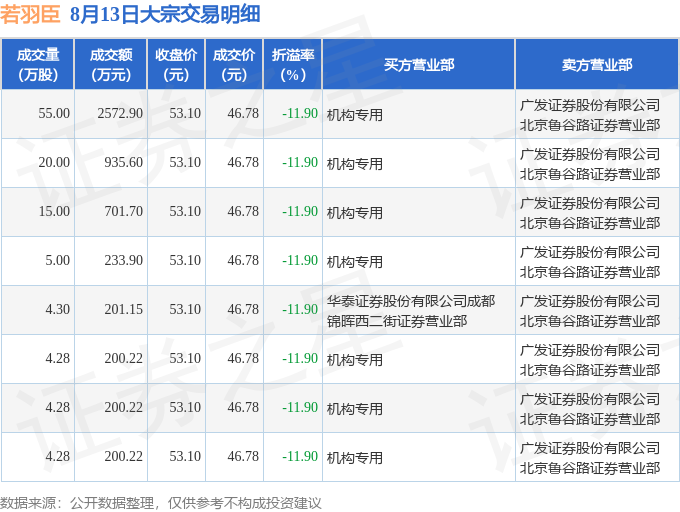The width and height of the screenshot is (680, 512).
Task: Click 机构专用 in the 935.60 row
Action: pos(355,164)
